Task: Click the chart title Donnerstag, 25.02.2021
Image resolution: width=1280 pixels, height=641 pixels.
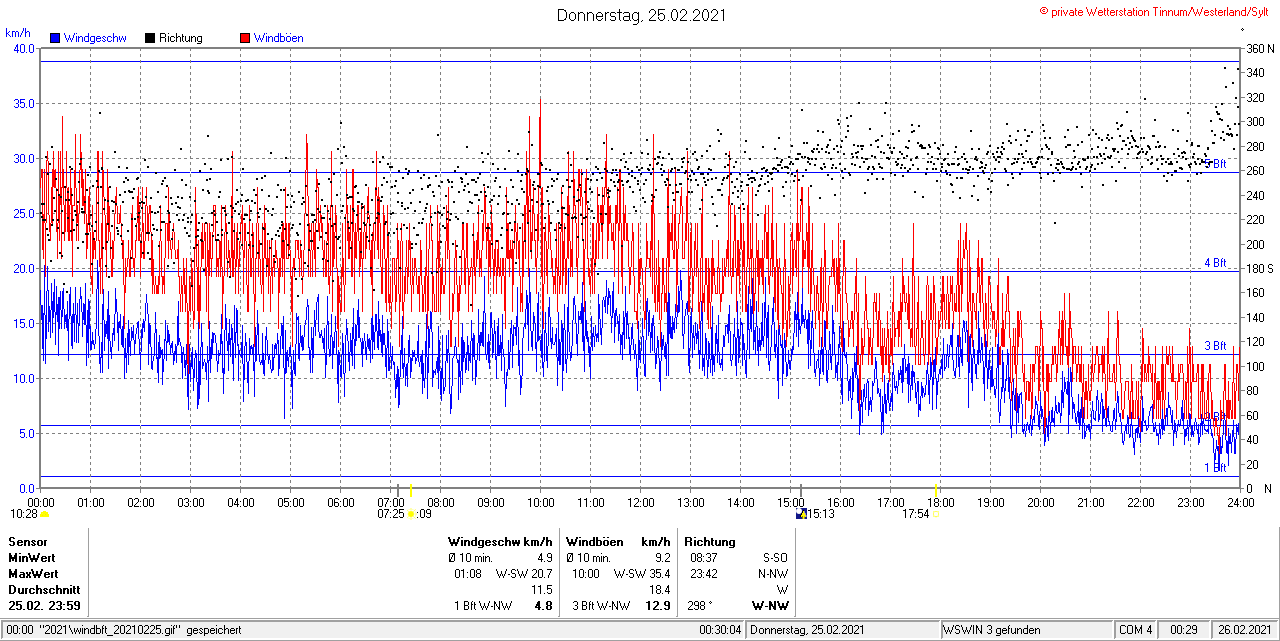Action: point(641,15)
